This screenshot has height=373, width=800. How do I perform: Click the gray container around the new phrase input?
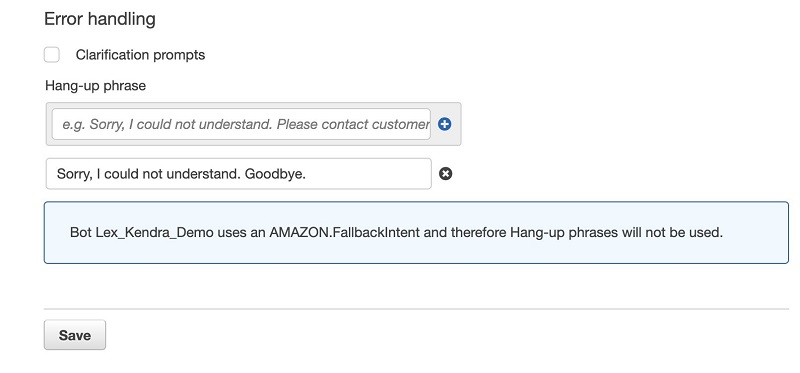point(254,124)
